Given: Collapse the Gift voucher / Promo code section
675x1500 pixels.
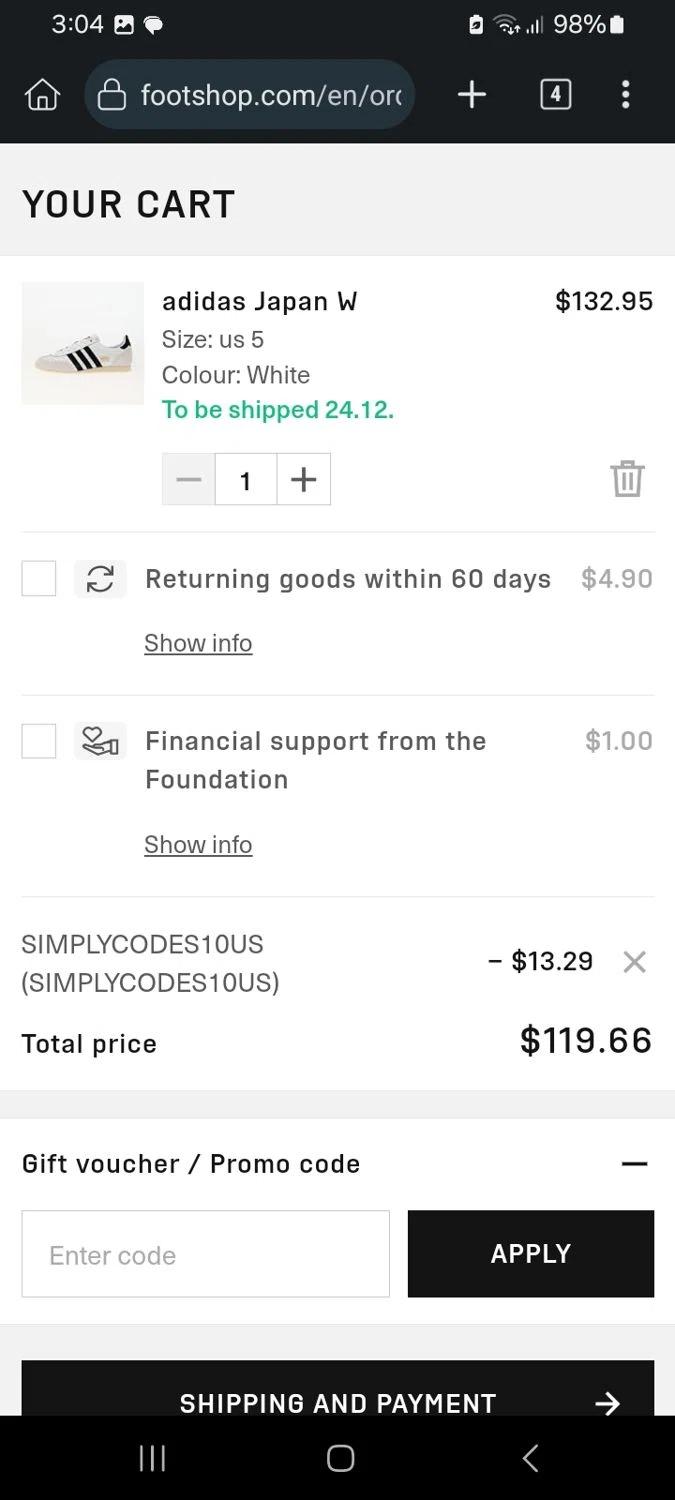Looking at the screenshot, I should (634, 1164).
